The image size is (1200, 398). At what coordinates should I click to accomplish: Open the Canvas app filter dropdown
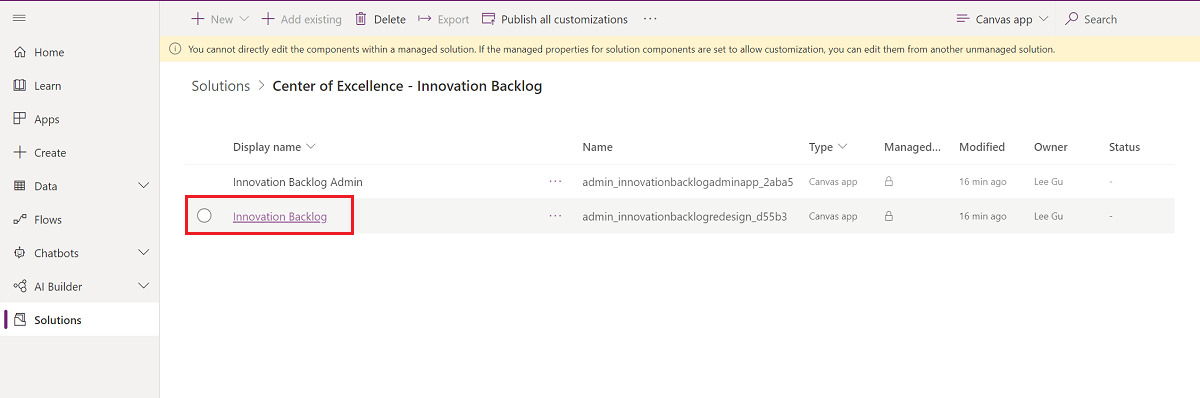pyautogui.click(x=1002, y=19)
